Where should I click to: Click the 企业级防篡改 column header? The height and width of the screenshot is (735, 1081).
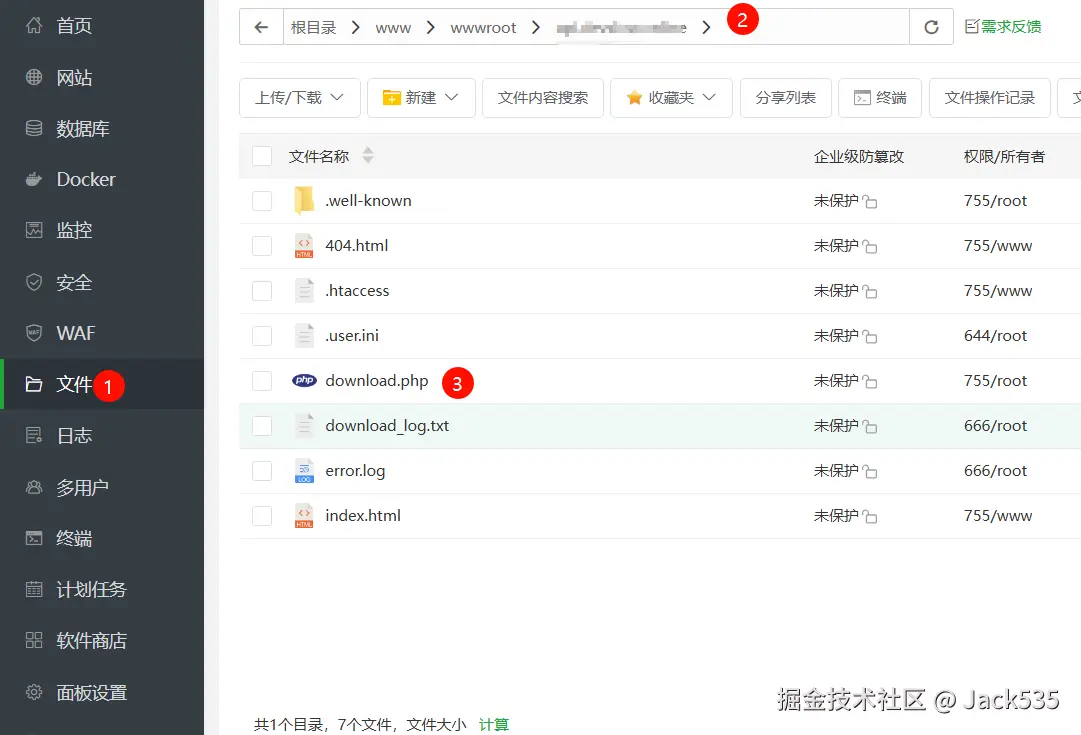click(x=858, y=157)
